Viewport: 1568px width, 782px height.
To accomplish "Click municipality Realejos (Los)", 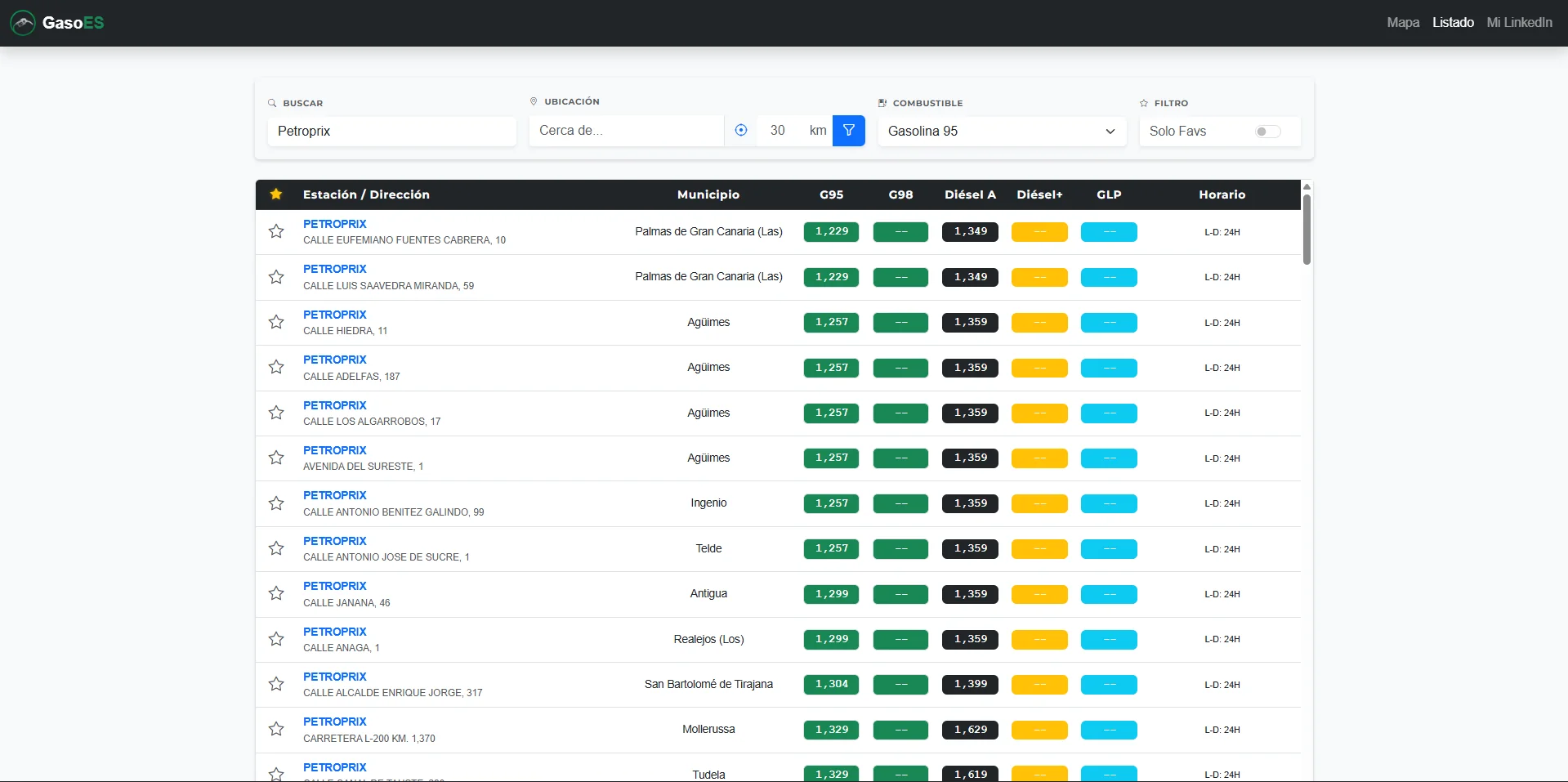I will point(708,639).
